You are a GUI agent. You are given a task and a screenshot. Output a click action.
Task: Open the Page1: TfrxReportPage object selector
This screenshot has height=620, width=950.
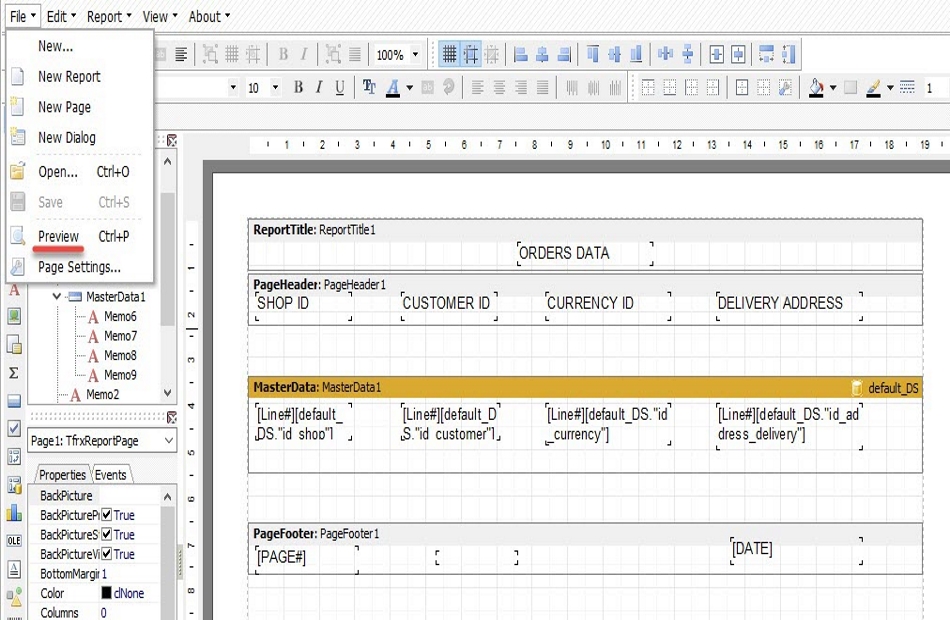102,441
